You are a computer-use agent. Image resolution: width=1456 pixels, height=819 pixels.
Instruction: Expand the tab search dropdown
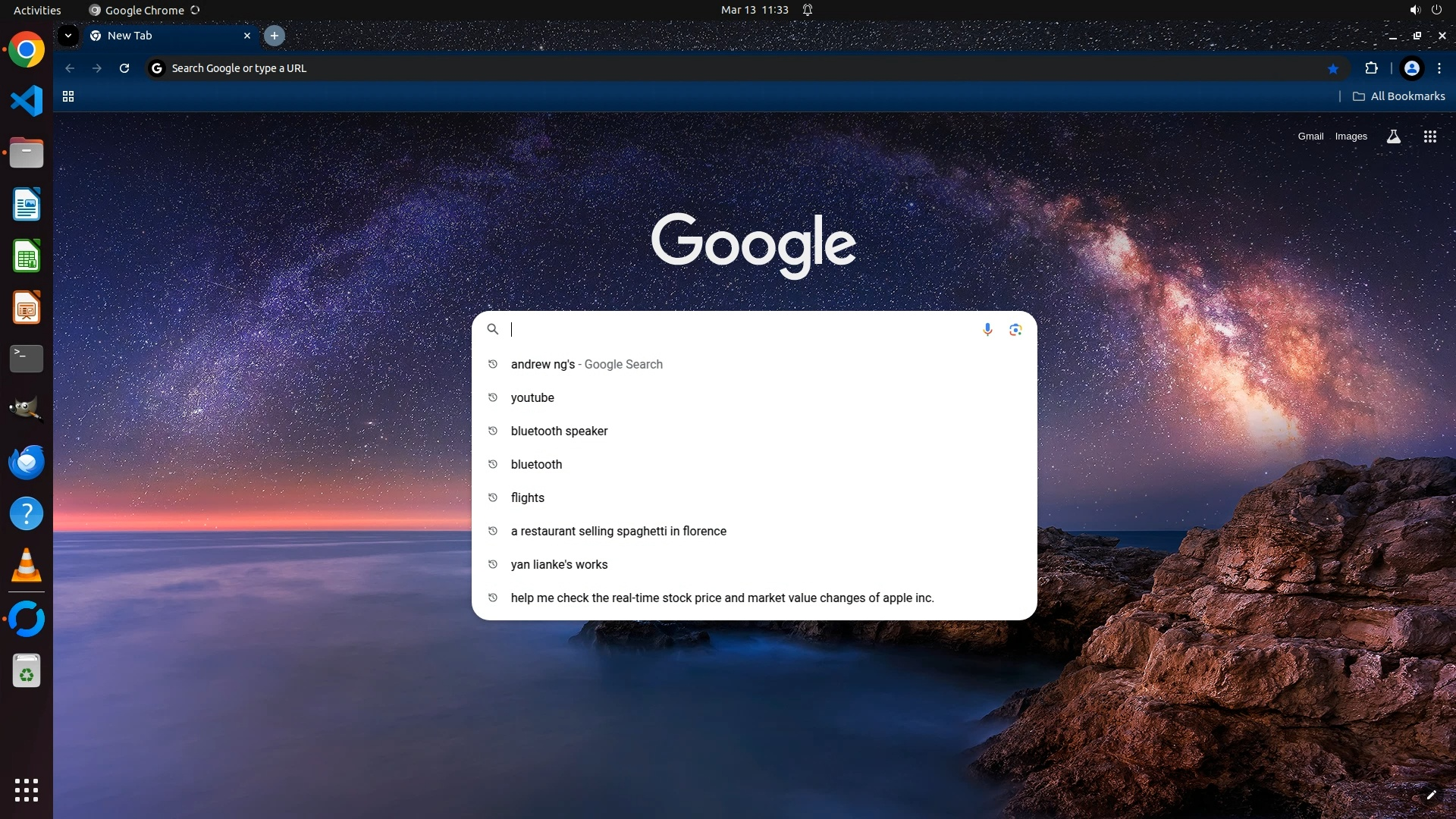point(68,36)
